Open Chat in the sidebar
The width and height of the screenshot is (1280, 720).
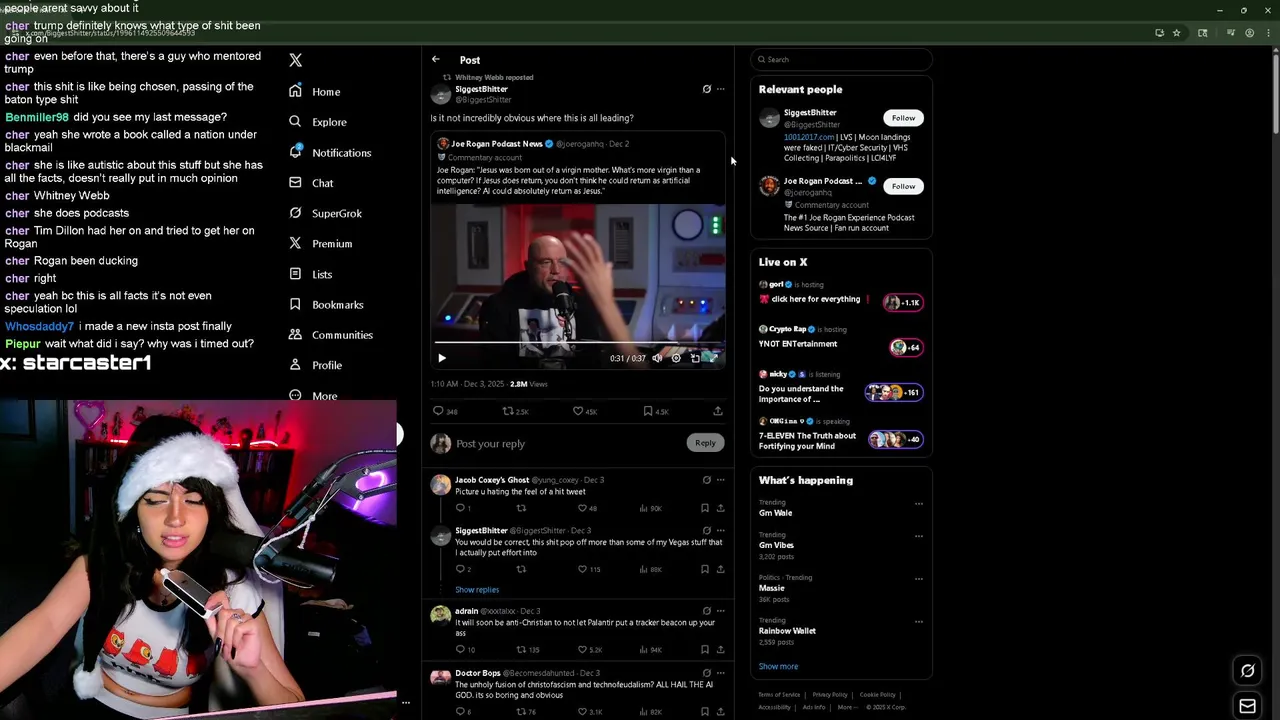(x=311, y=183)
